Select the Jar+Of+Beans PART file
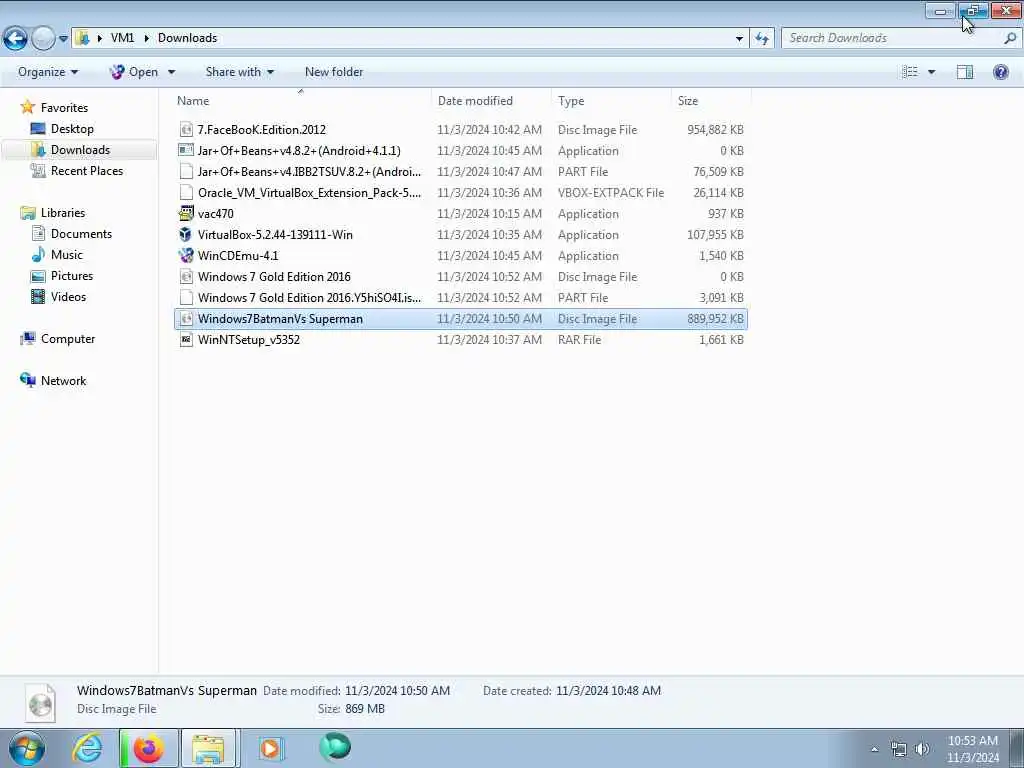Screen dimensions: 1024x768 click(x=460, y=171)
